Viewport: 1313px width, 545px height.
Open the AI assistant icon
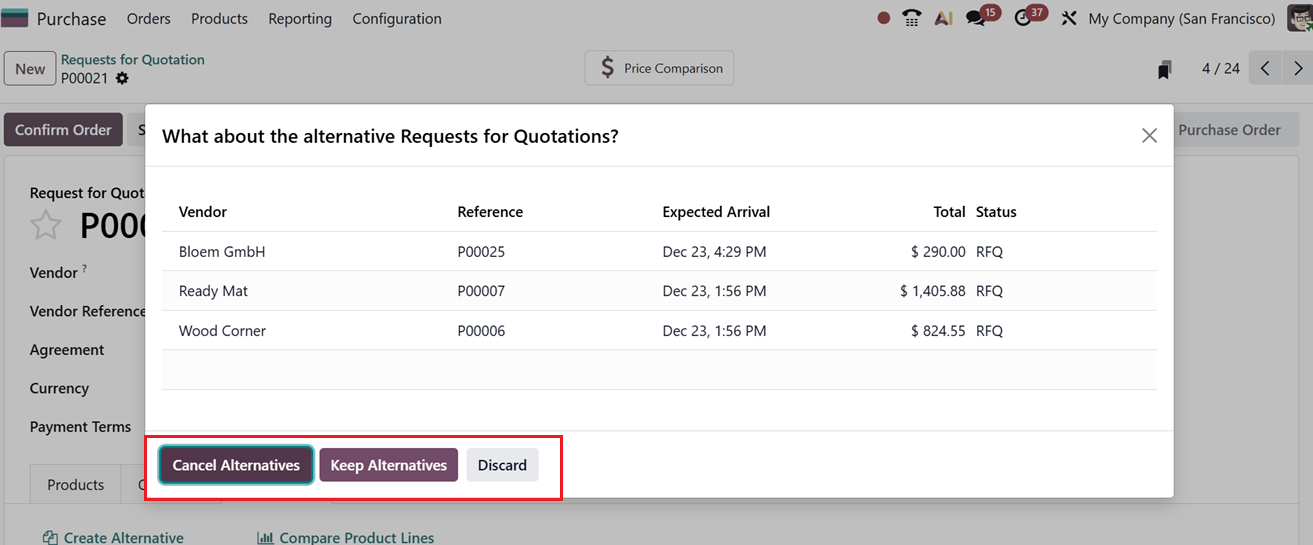[943, 18]
